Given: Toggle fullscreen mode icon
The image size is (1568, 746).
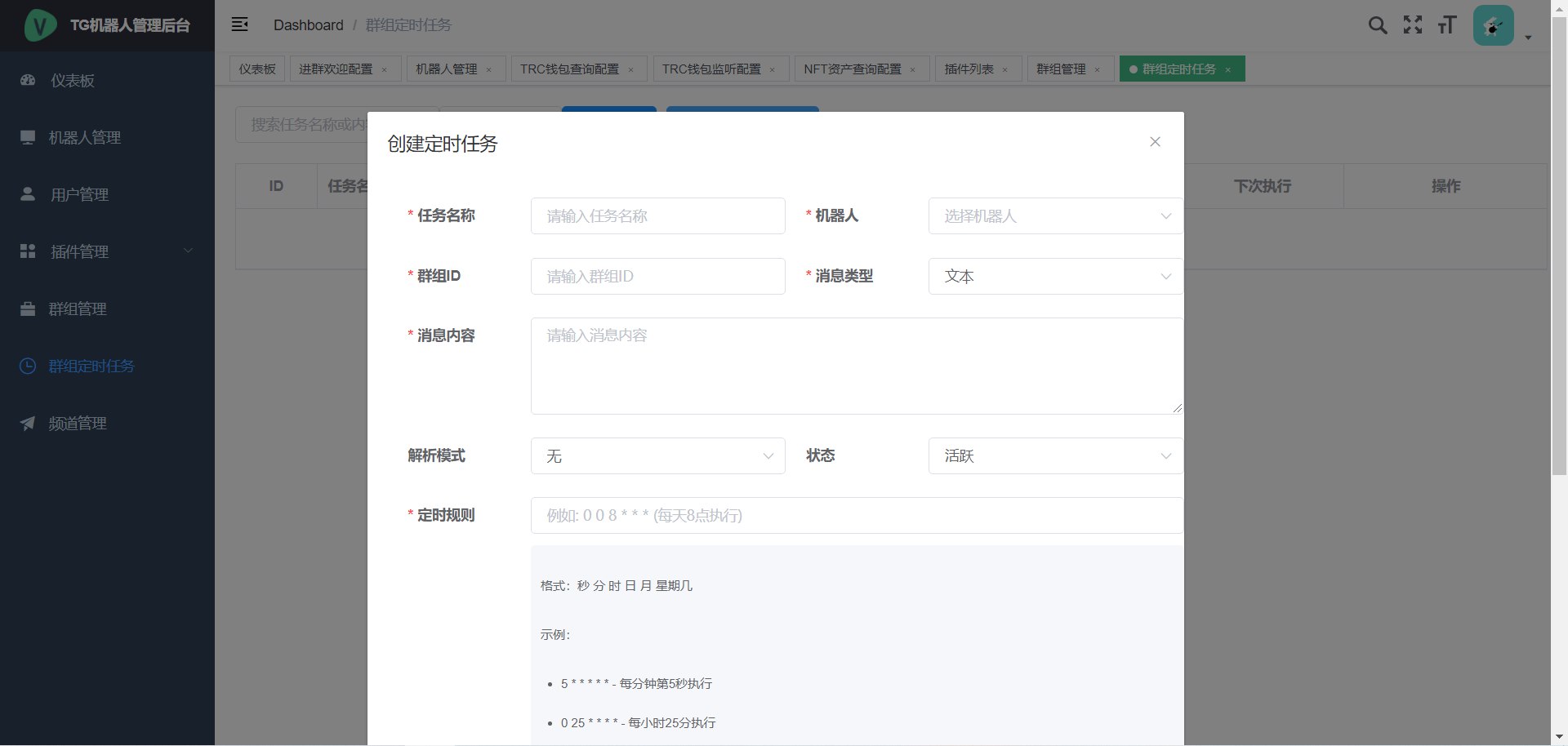Looking at the screenshot, I should [1412, 25].
